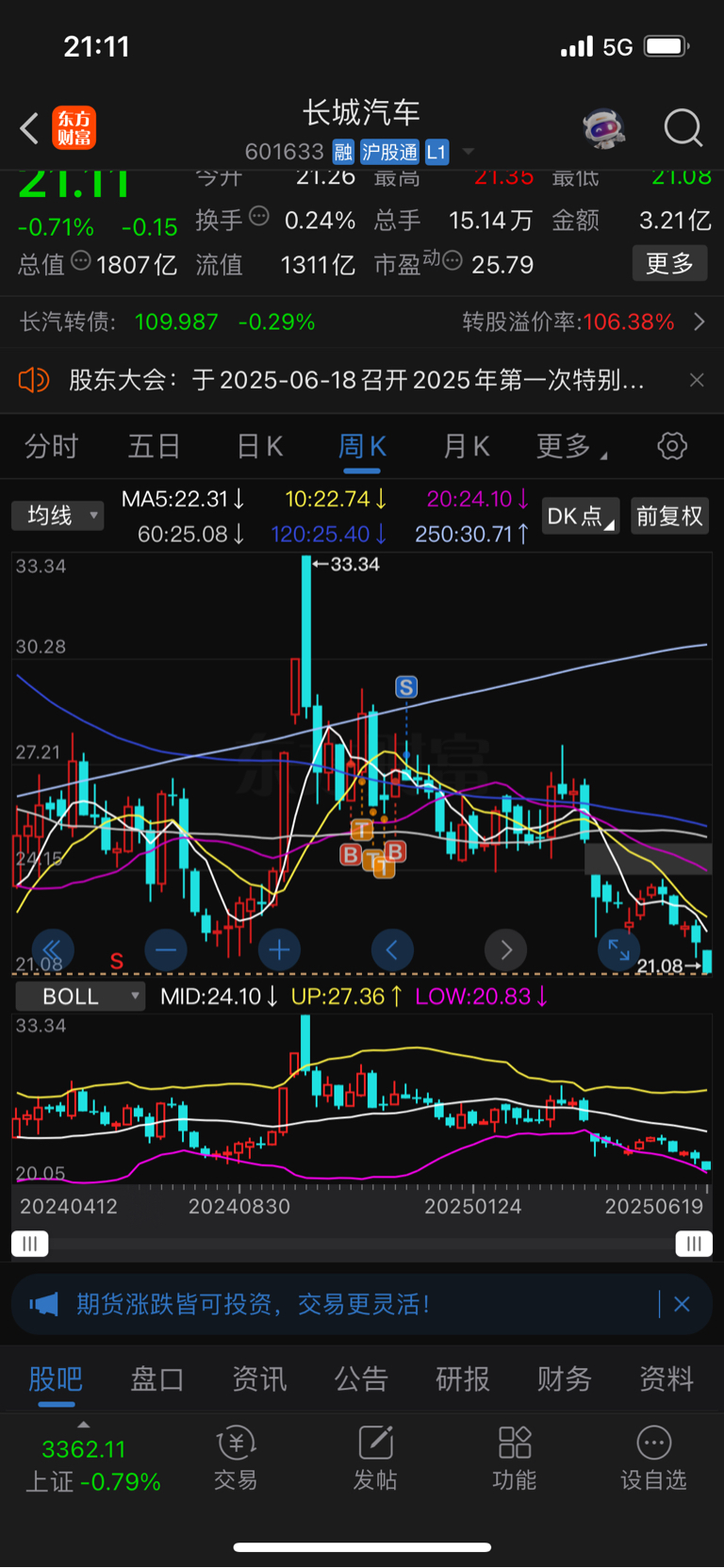Viewport: 724px width, 1568px height.
Task: Open 发帖 post composer icon
Action: pyautogui.click(x=375, y=1460)
